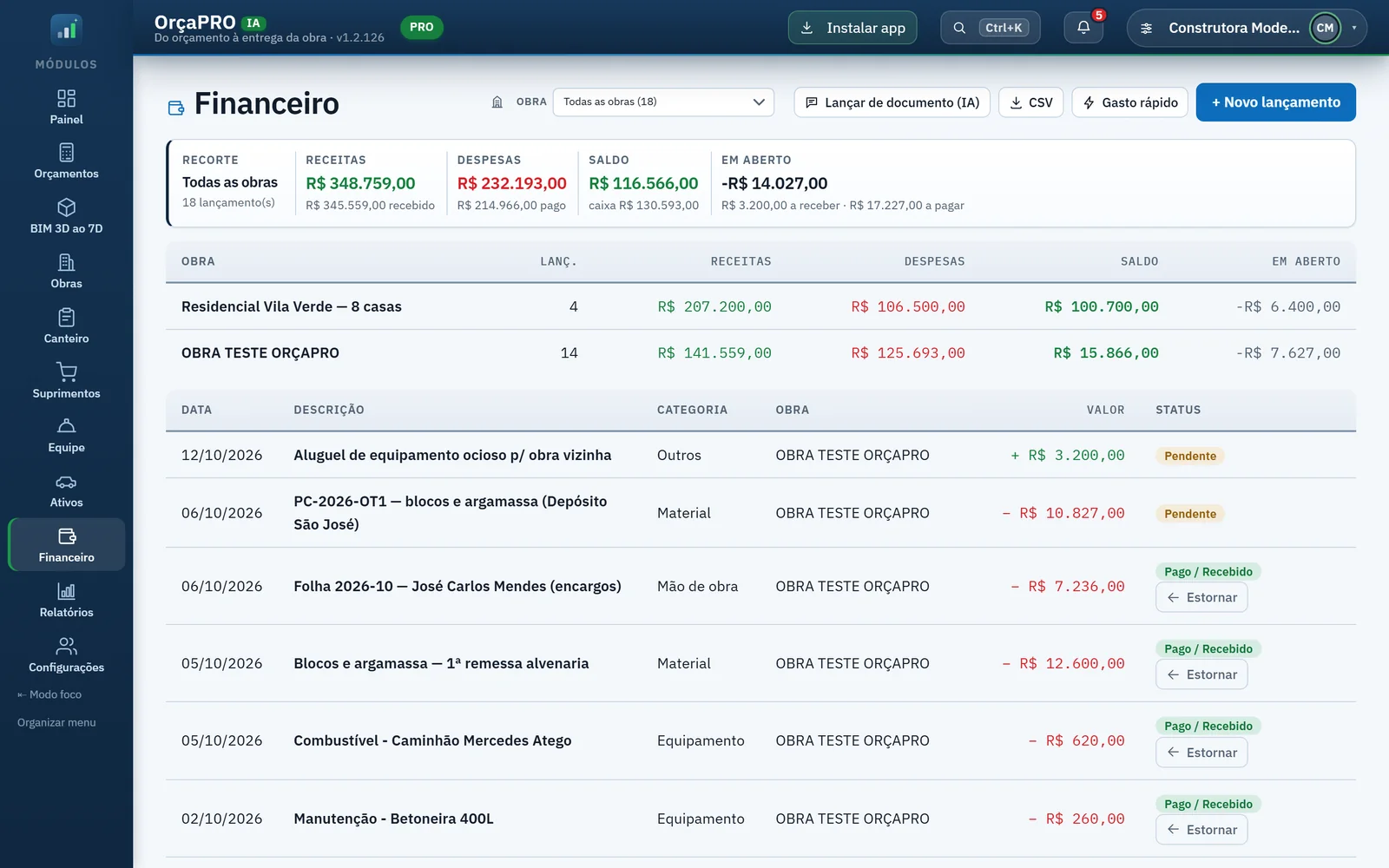The image size is (1389, 868).
Task: Open Aluguel de equipamento ocioso entry
Action: click(452, 455)
